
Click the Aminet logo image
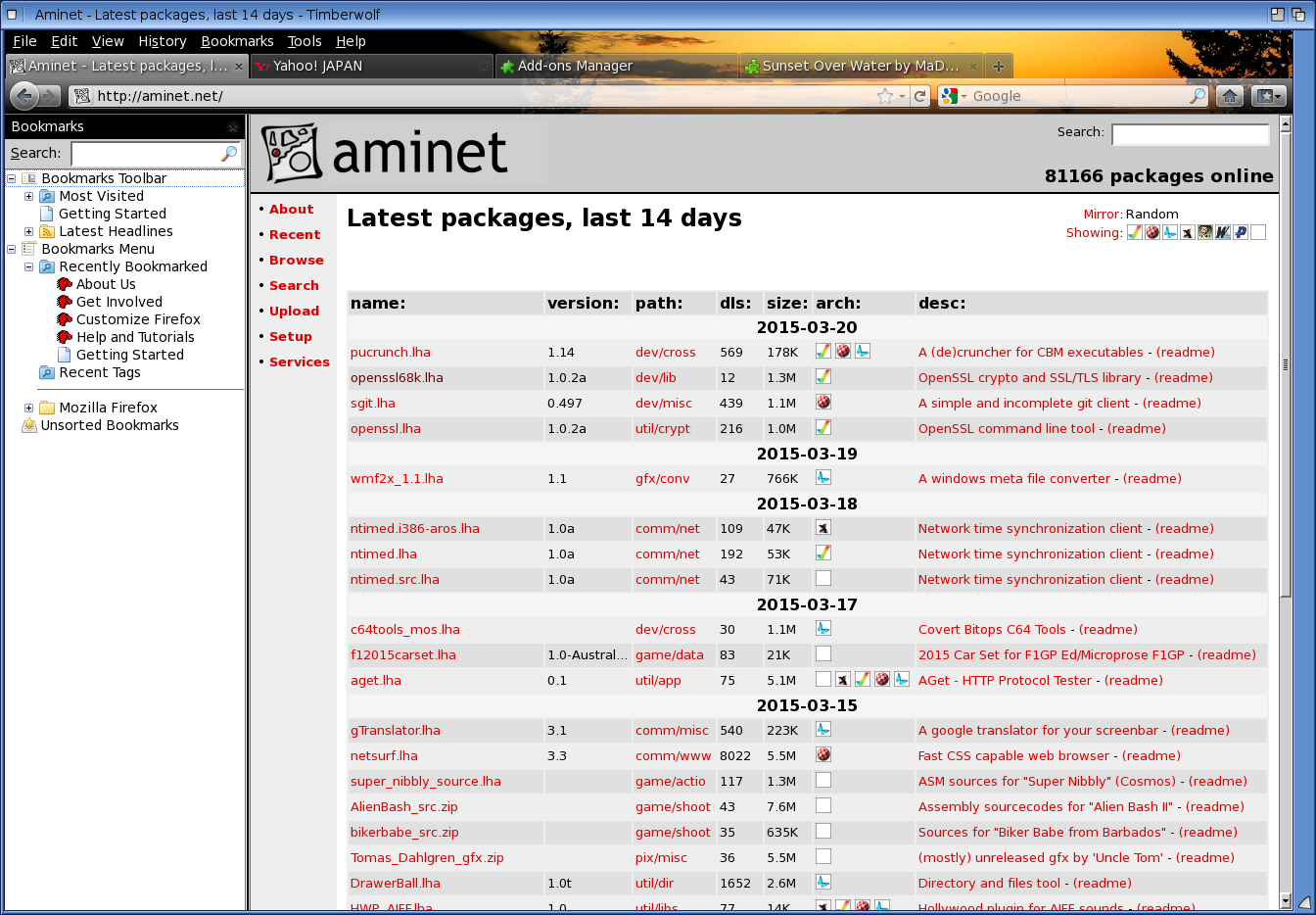pyautogui.click(x=385, y=153)
